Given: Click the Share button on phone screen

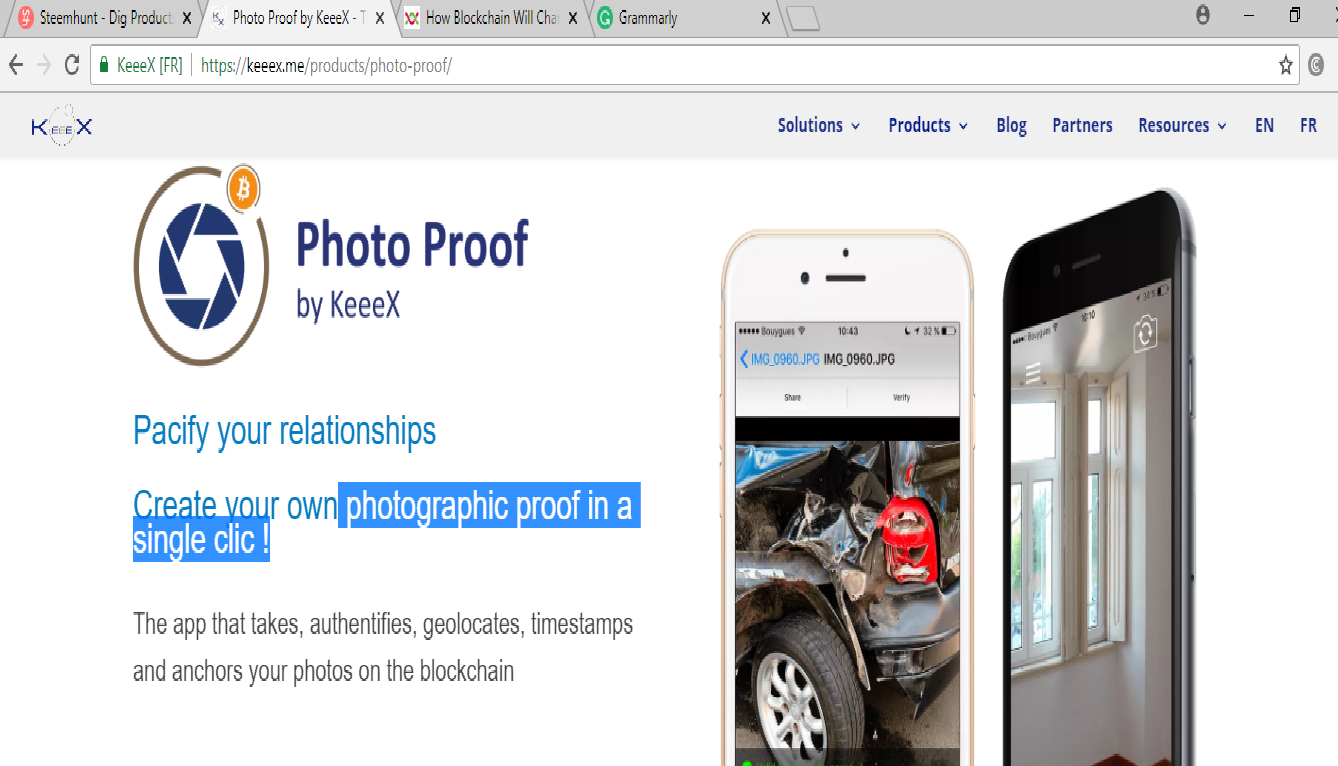Looking at the screenshot, I should pos(792,397).
